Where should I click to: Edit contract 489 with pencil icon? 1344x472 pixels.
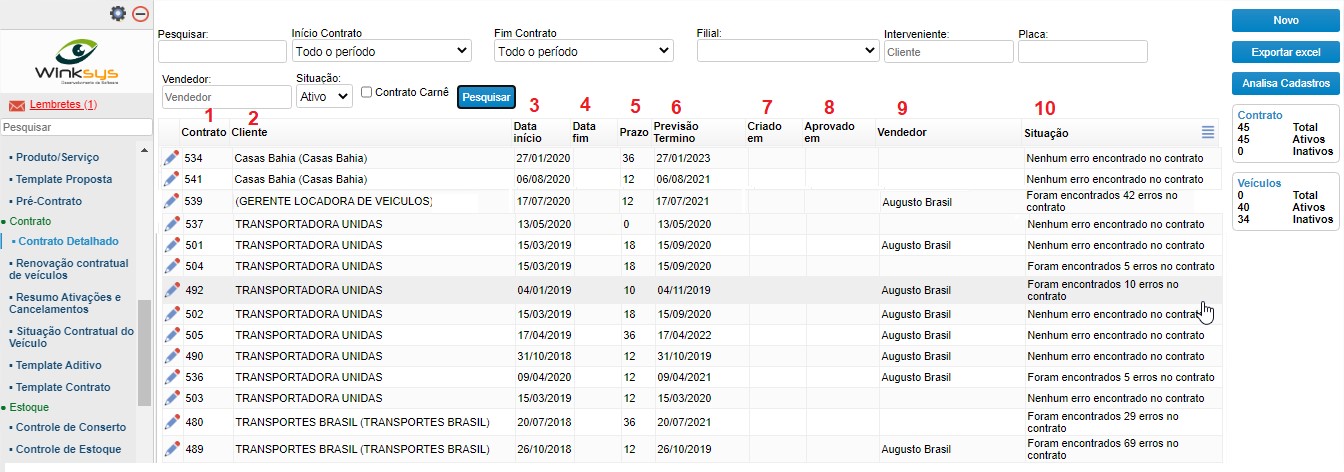(x=171, y=449)
